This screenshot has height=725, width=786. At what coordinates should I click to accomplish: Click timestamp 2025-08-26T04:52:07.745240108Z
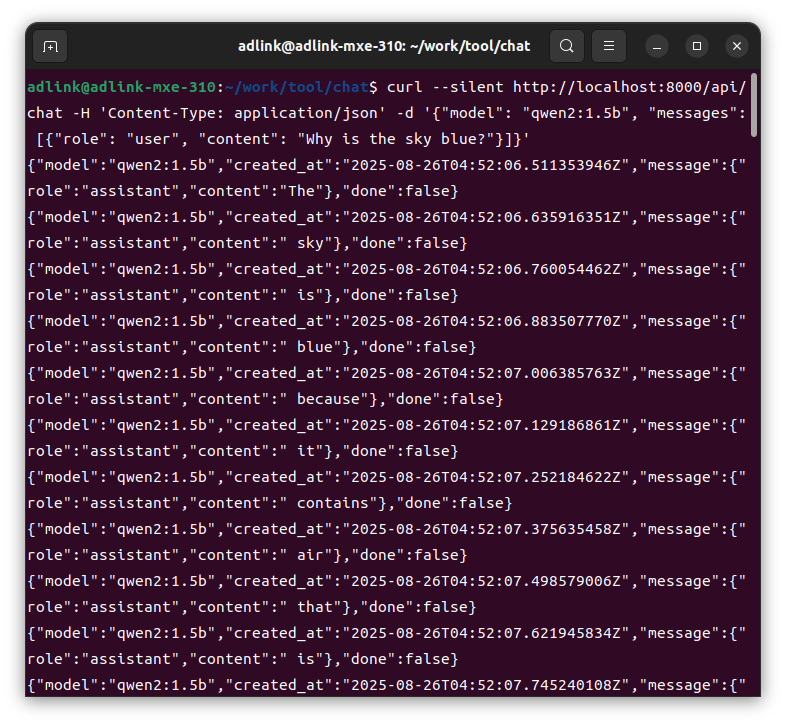[485, 685]
